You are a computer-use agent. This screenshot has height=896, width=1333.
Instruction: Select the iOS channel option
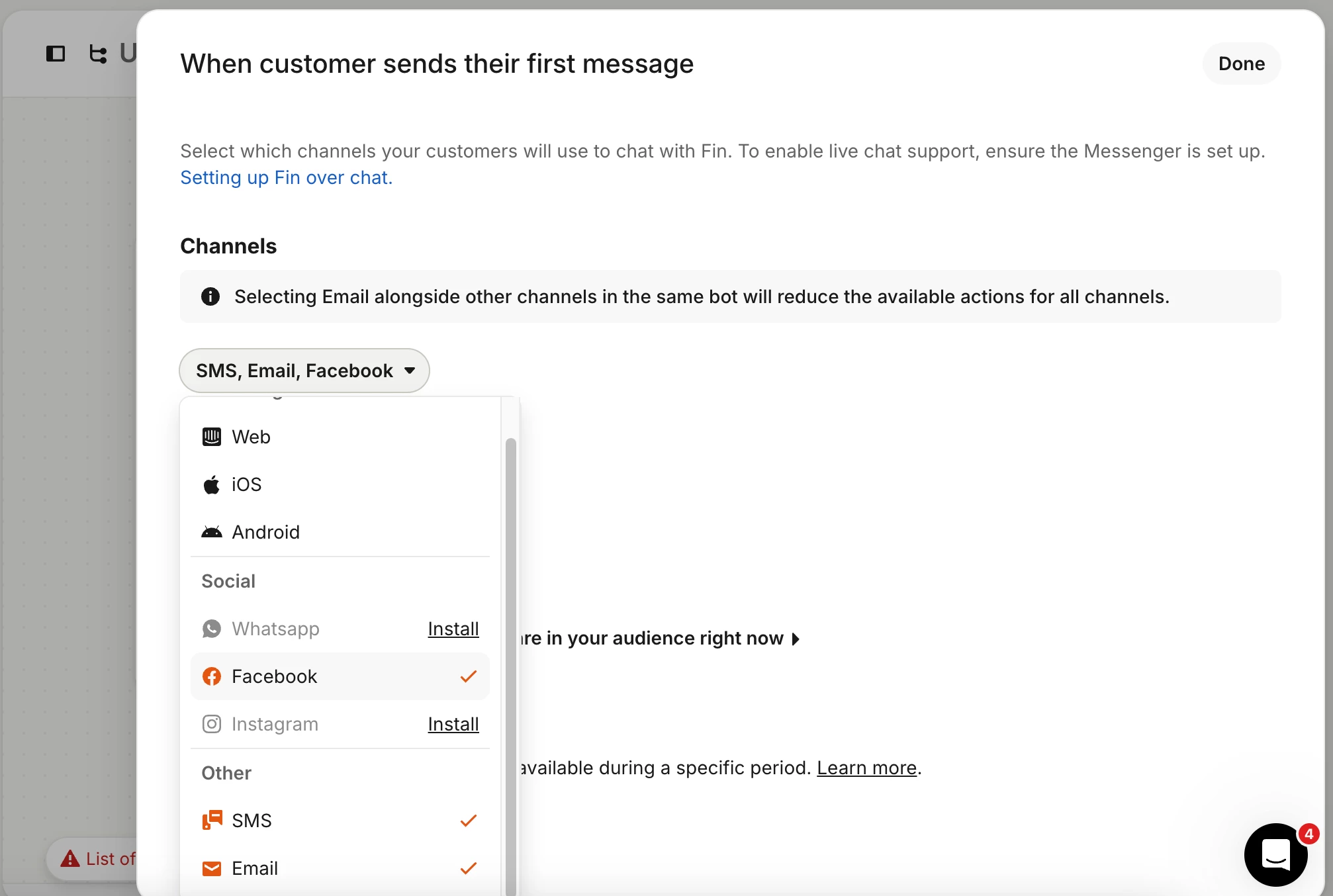[340, 484]
